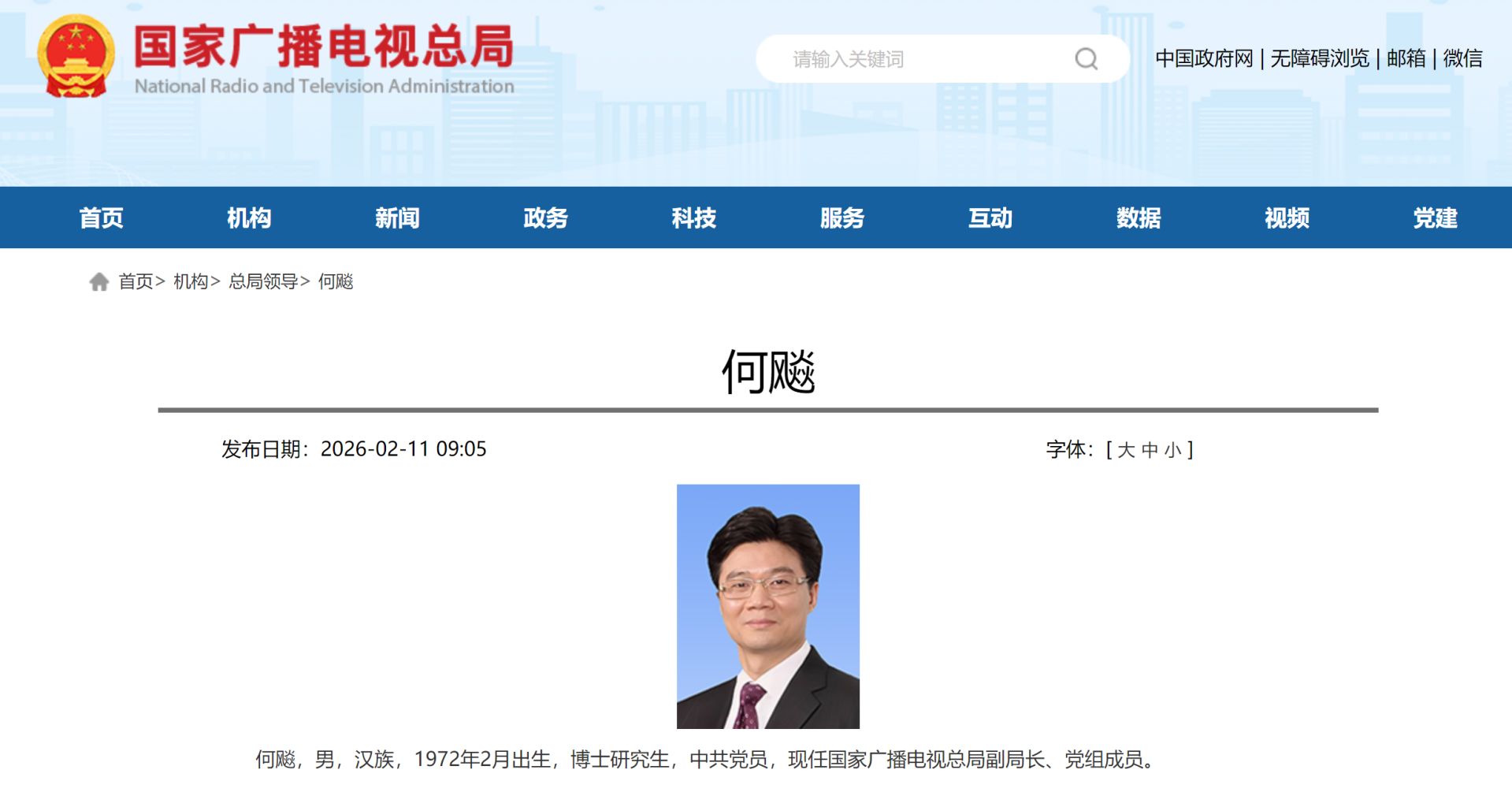The height and width of the screenshot is (792, 1512).
Task: Click the portrait photo of 何飚
Action: 768,606
